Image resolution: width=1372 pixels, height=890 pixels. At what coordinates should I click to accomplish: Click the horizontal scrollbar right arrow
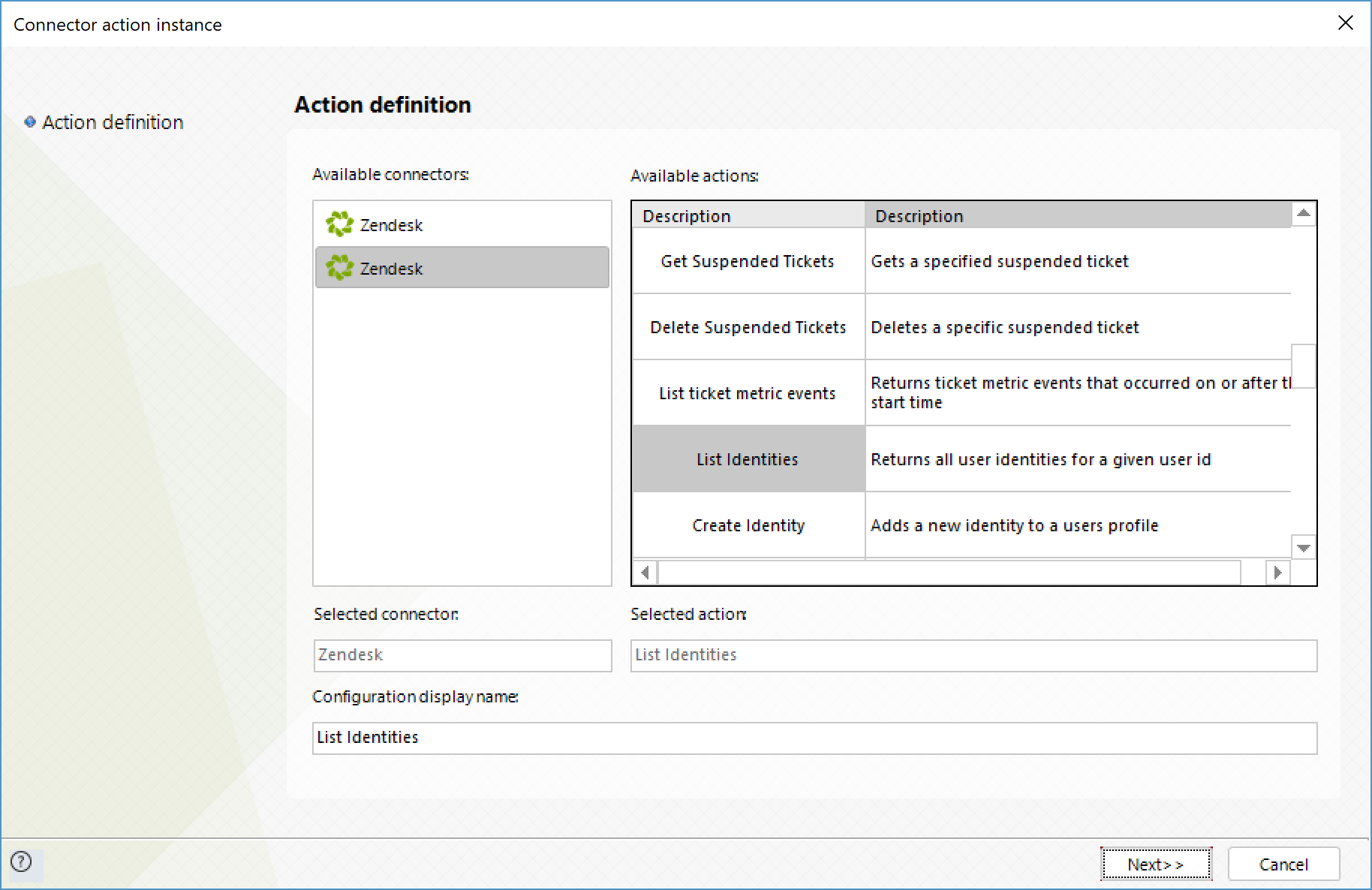tap(1277, 573)
